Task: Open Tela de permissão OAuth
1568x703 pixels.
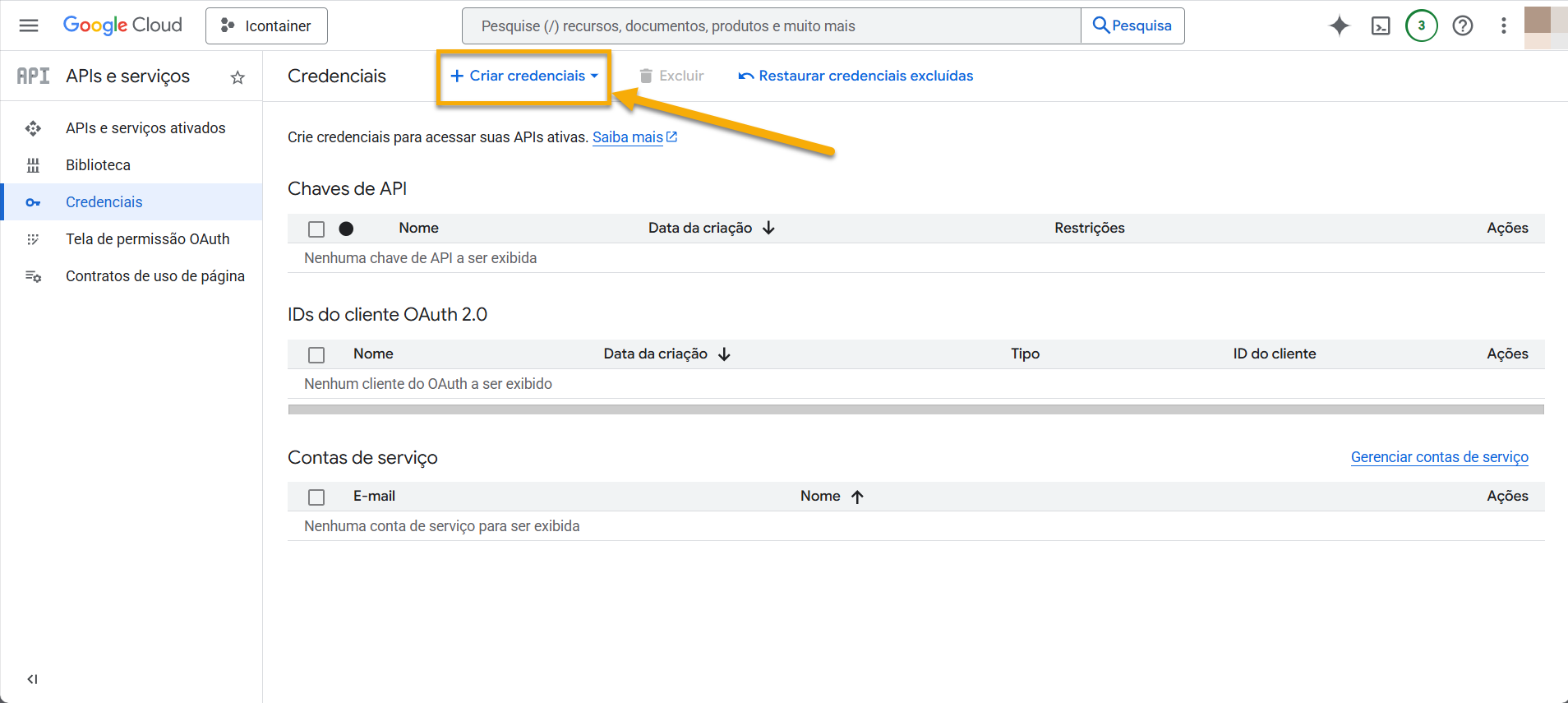Action: tap(131, 239)
